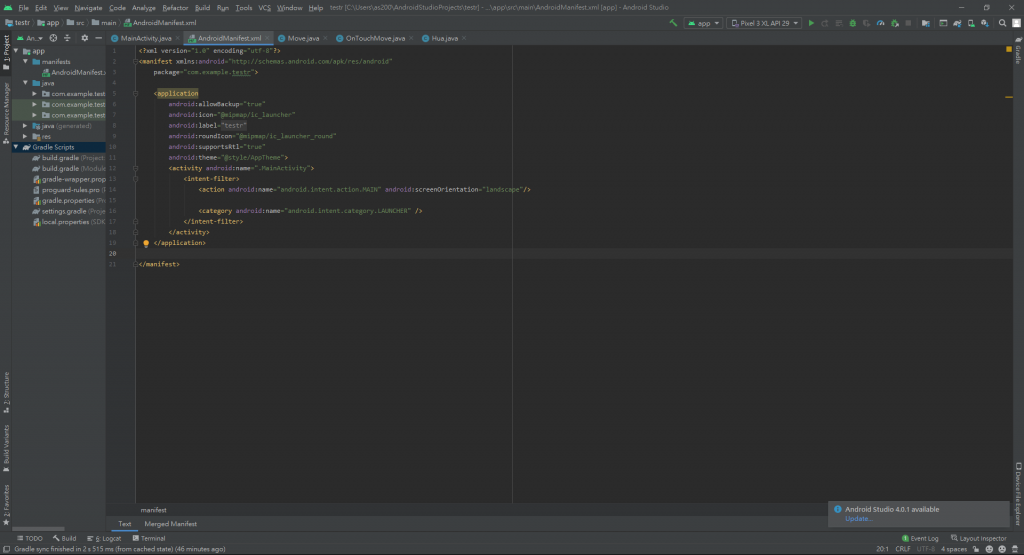Toggle the Resource Manager side panel

pos(5,109)
